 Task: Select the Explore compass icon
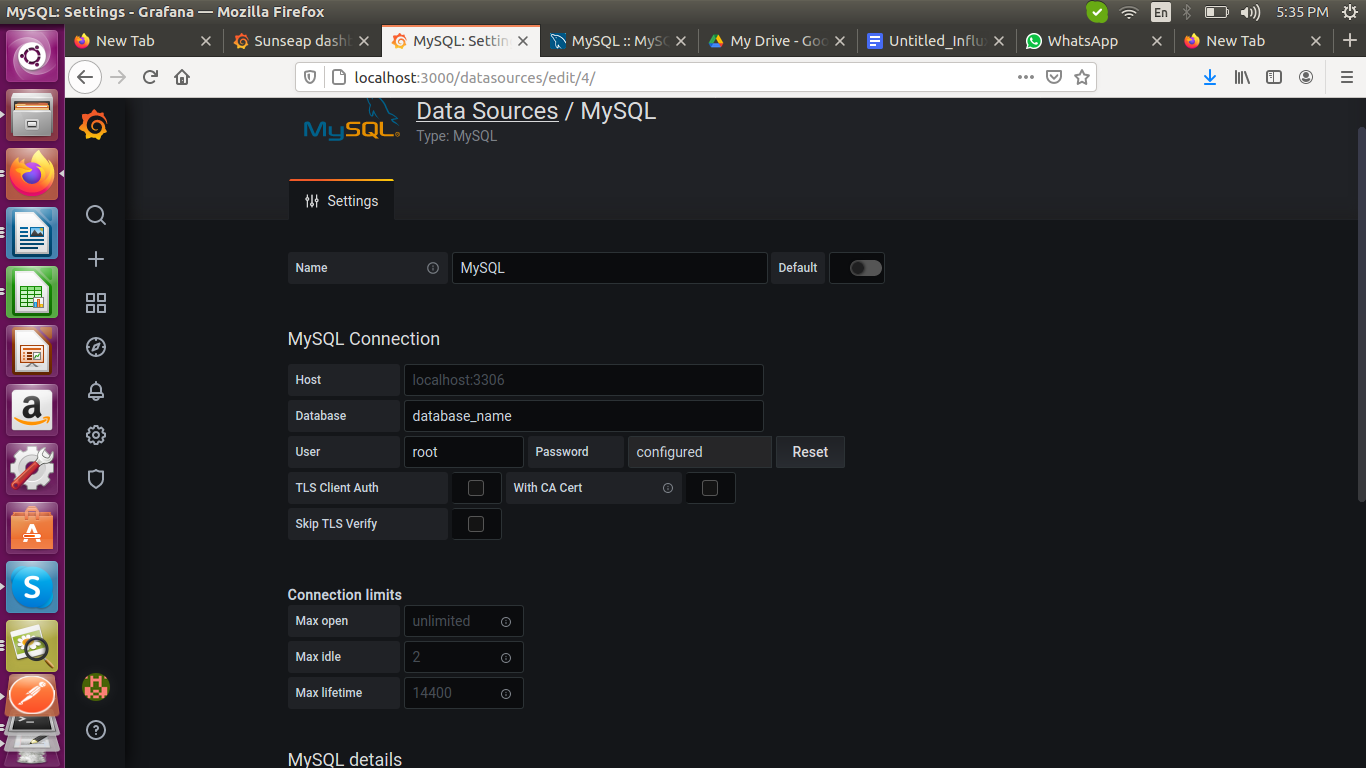click(x=95, y=346)
